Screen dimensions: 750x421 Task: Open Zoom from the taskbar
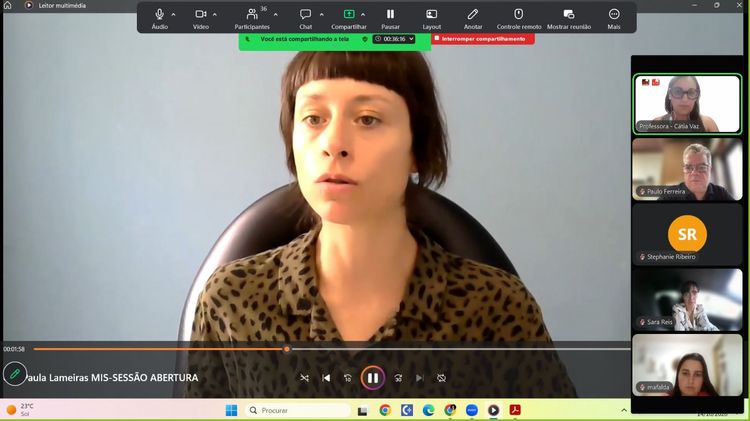click(472, 410)
